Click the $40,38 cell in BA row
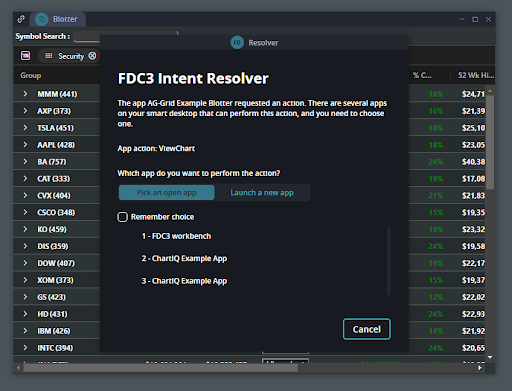Image resolution: width=512 pixels, height=391 pixels. [x=473, y=162]
